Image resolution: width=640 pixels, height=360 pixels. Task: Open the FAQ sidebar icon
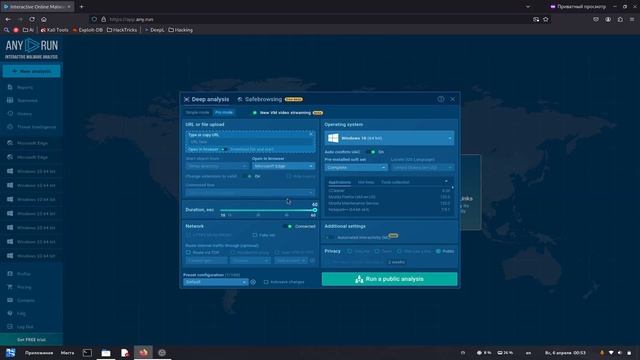tap(10, 313)
